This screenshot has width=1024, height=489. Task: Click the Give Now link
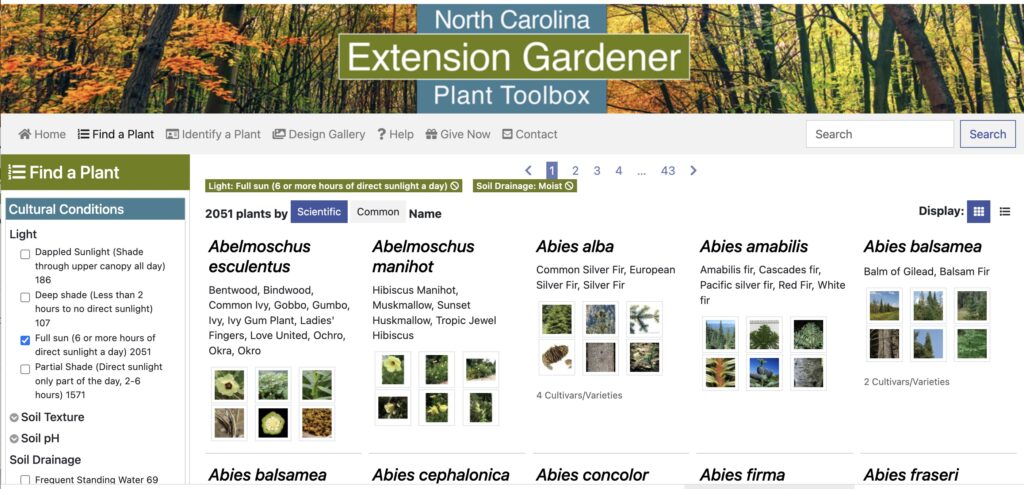(x=457, y=134)
